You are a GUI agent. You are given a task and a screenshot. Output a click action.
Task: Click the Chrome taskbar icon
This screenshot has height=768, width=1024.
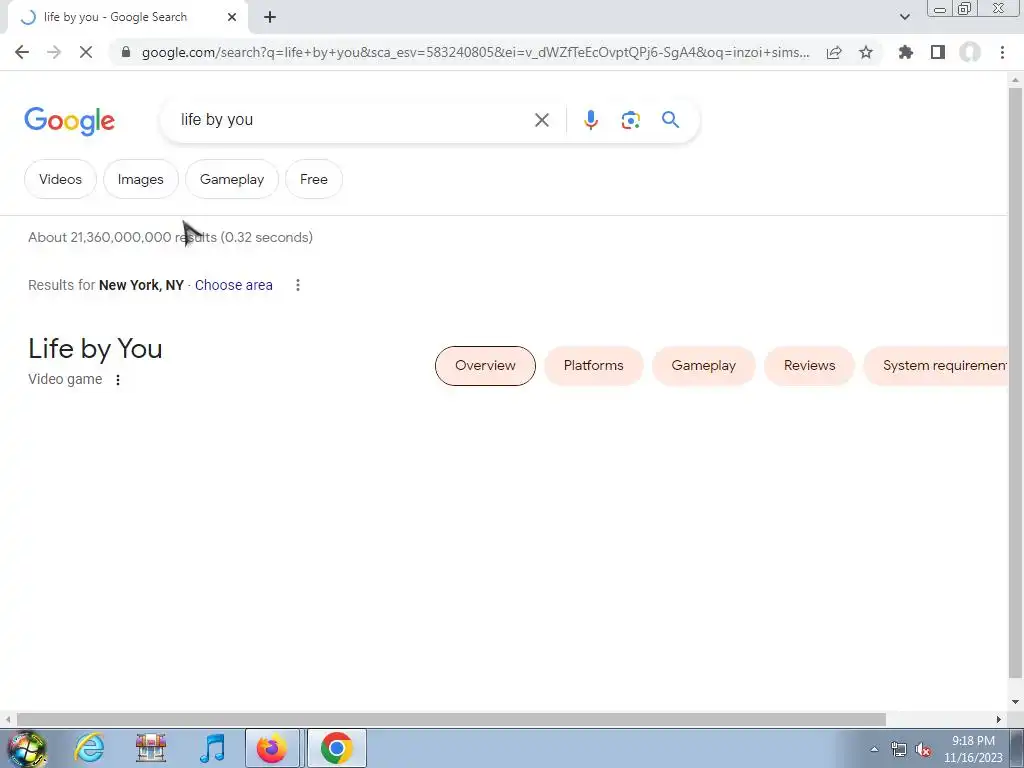336,748
